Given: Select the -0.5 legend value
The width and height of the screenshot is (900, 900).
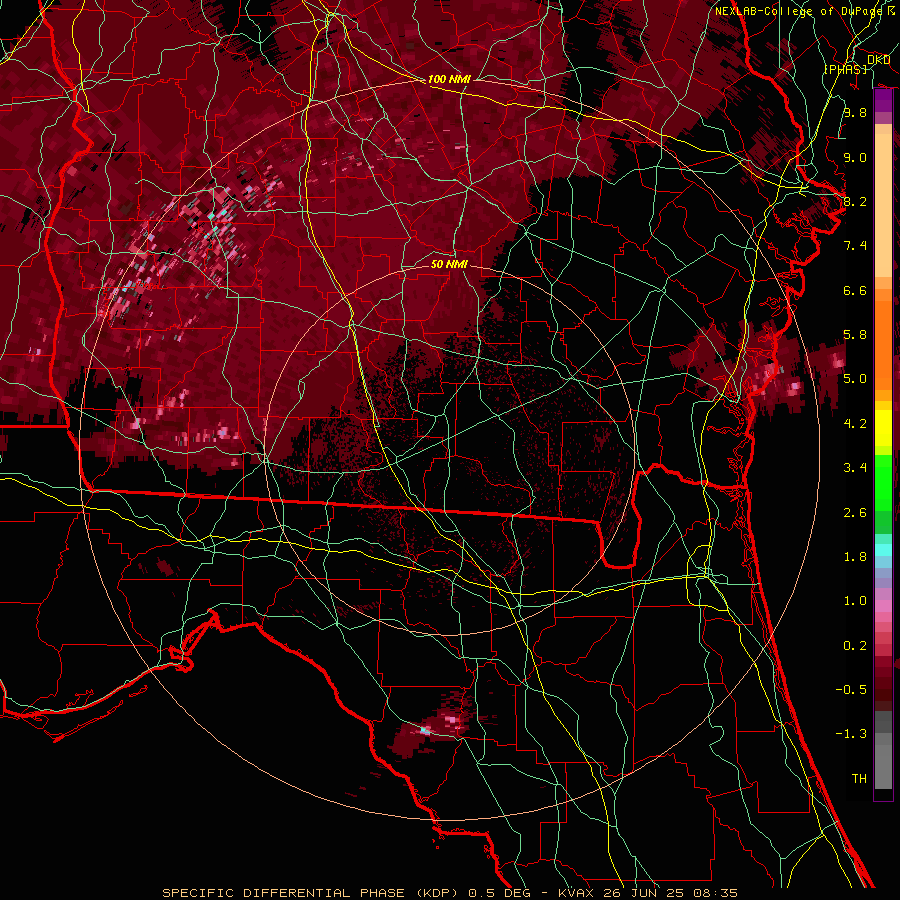Looking at the screenshot, I should (851, 690).
